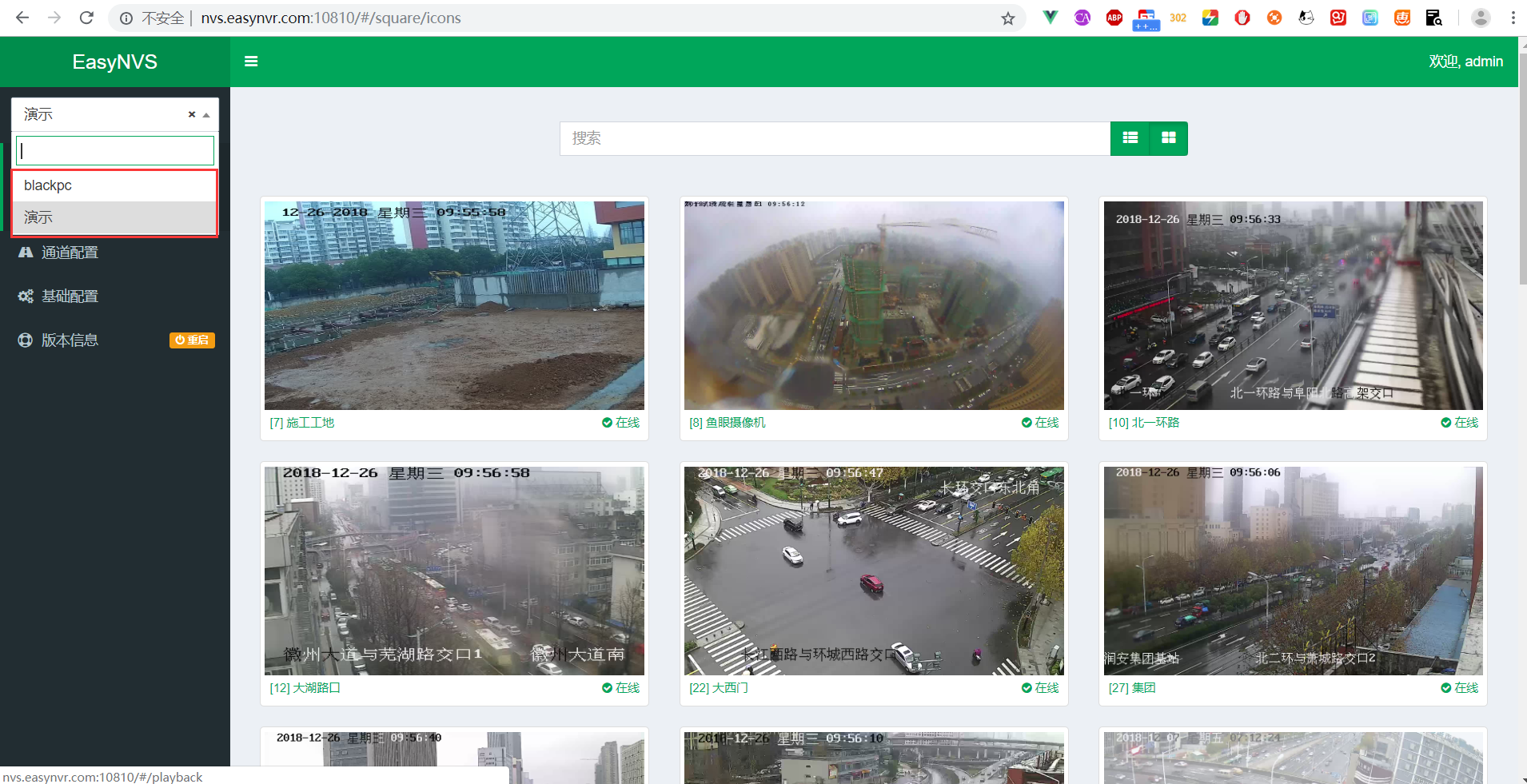Bookmark page with the star icon
The height and width of the screenshot is (784, 1527).
1007,18
